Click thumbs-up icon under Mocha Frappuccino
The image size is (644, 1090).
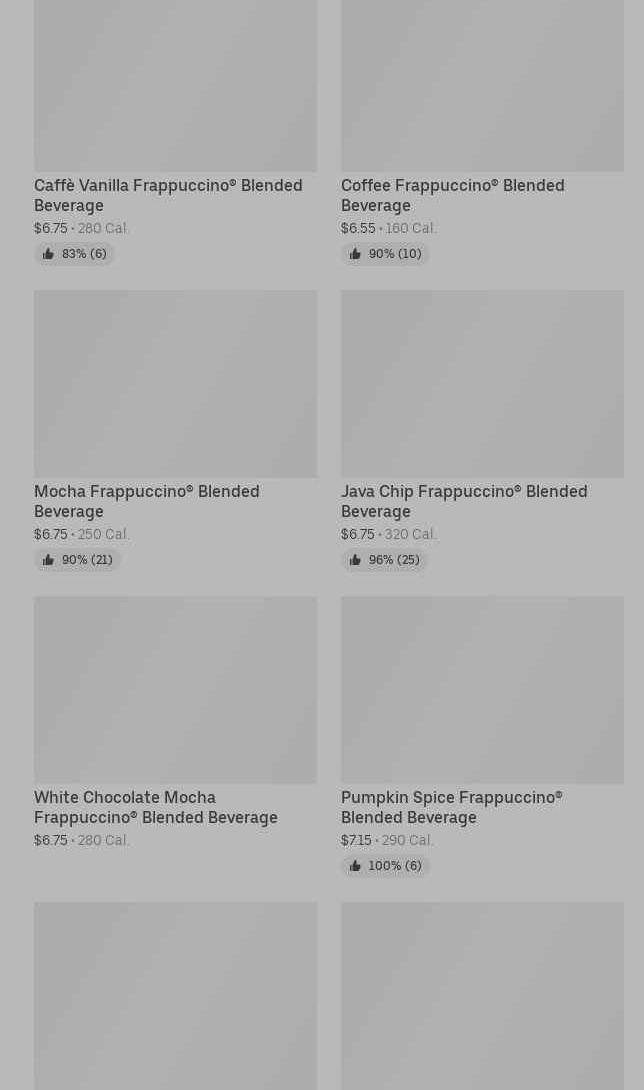click(48, 560)
